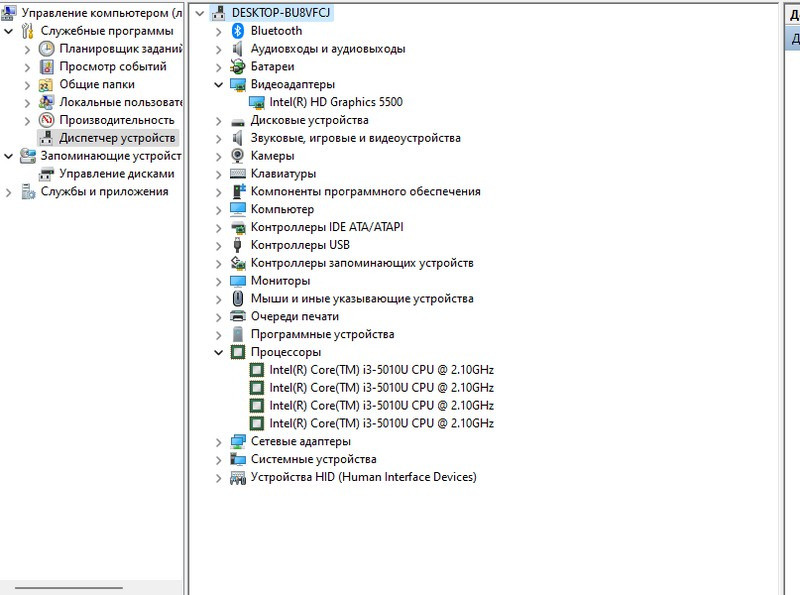800x595 pixels.
Task: Click the Компьютер monitor icon
Action: [x=238, y=209]
